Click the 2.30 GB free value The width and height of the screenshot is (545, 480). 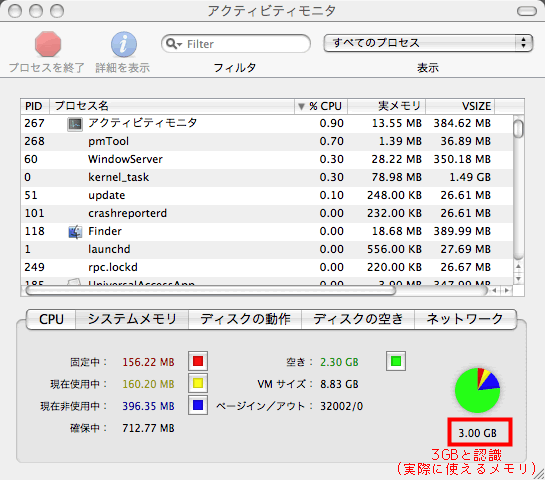(x=339, y=362)
